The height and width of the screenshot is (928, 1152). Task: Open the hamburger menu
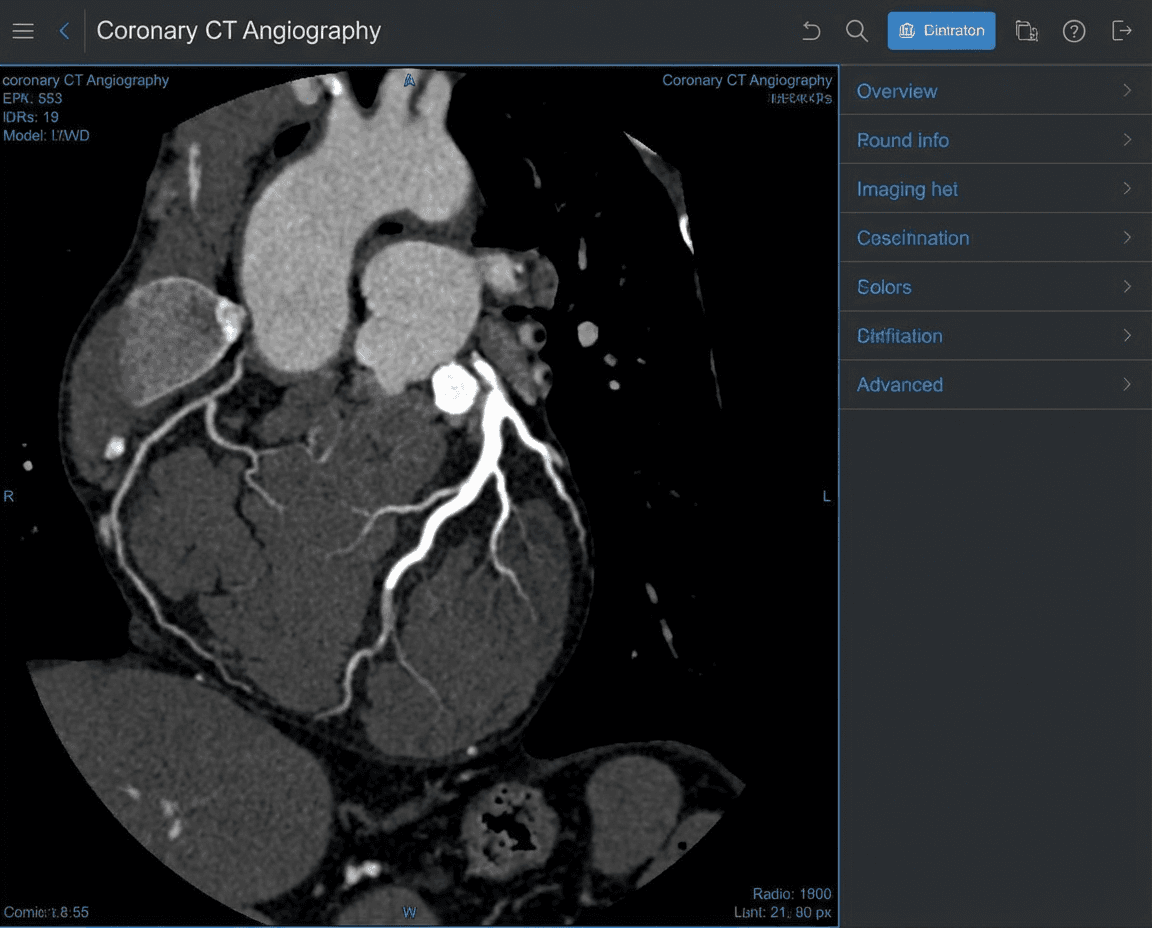tap(22, 30)
